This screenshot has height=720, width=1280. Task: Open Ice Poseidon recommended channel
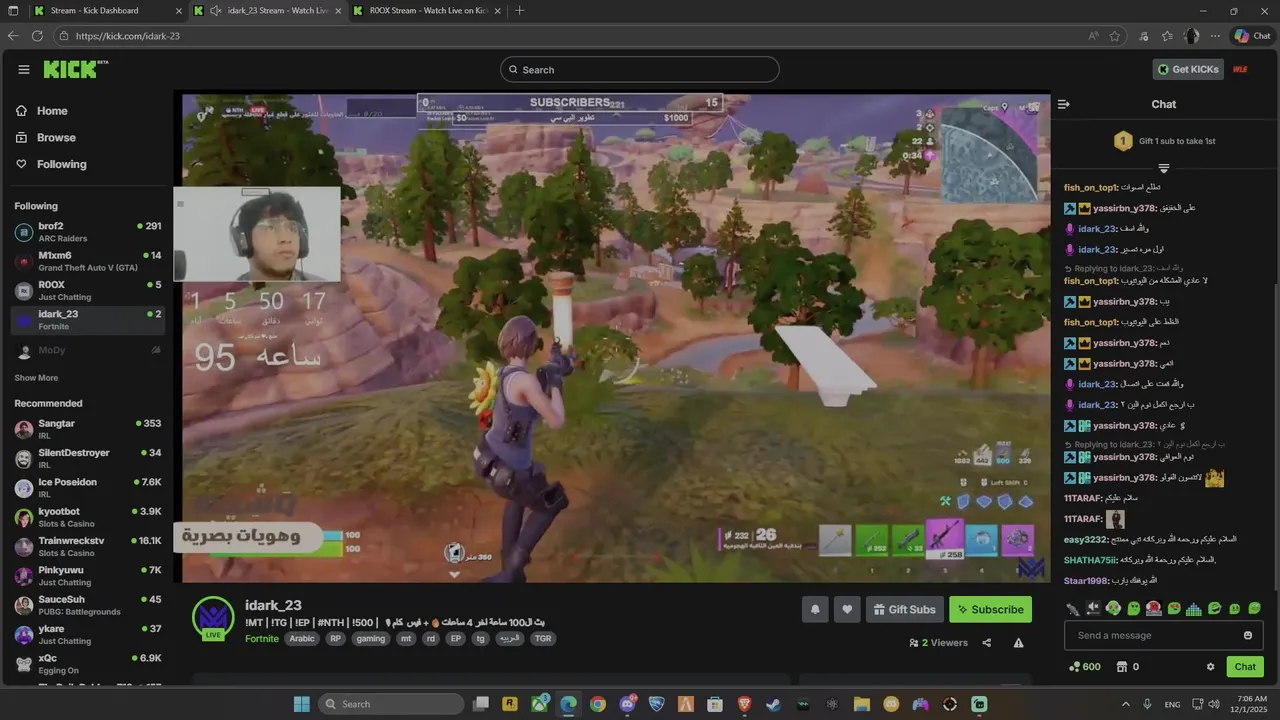click(x=88, y=487)
